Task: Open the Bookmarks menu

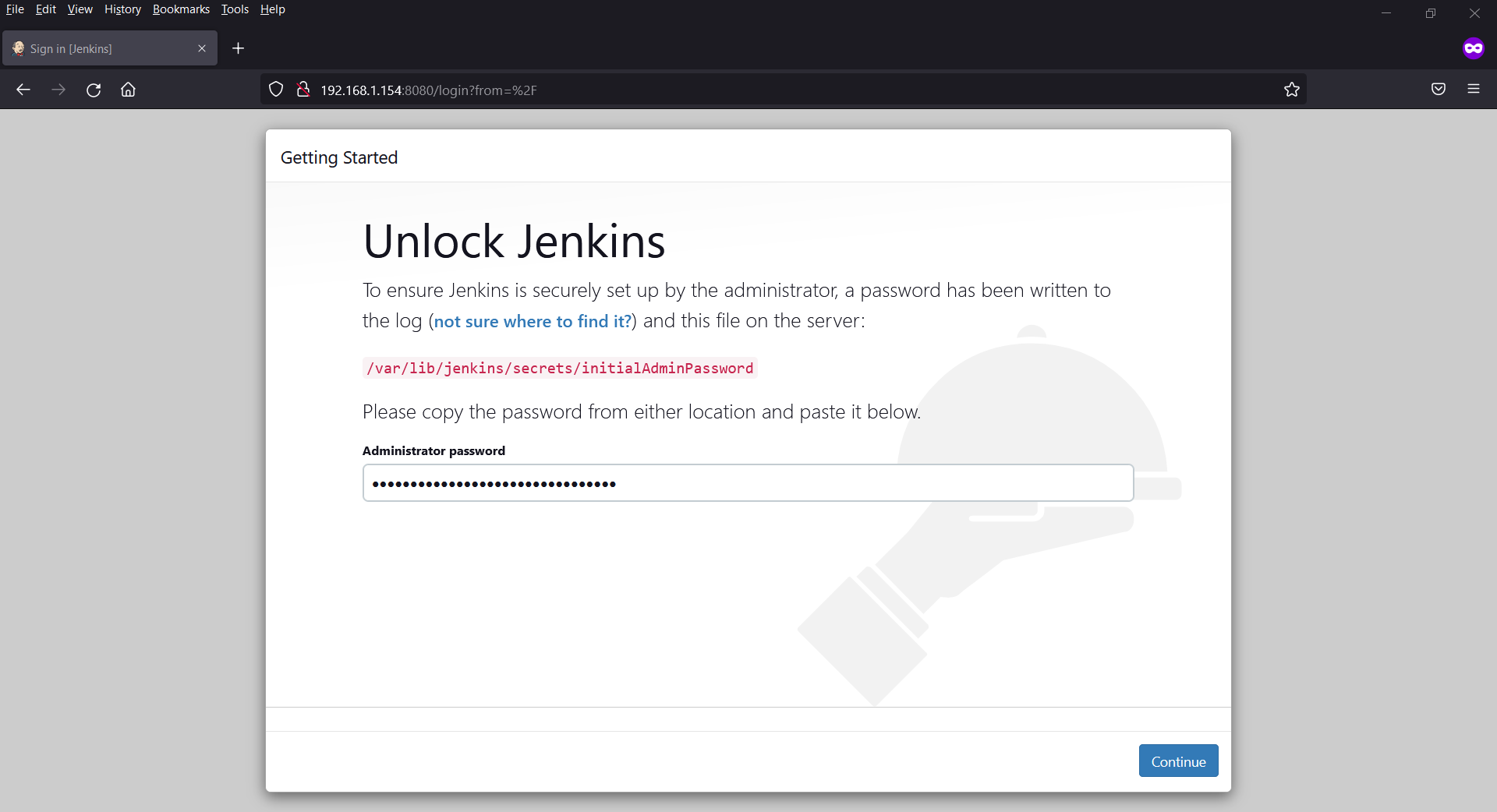Action: [x=181, y=9]
